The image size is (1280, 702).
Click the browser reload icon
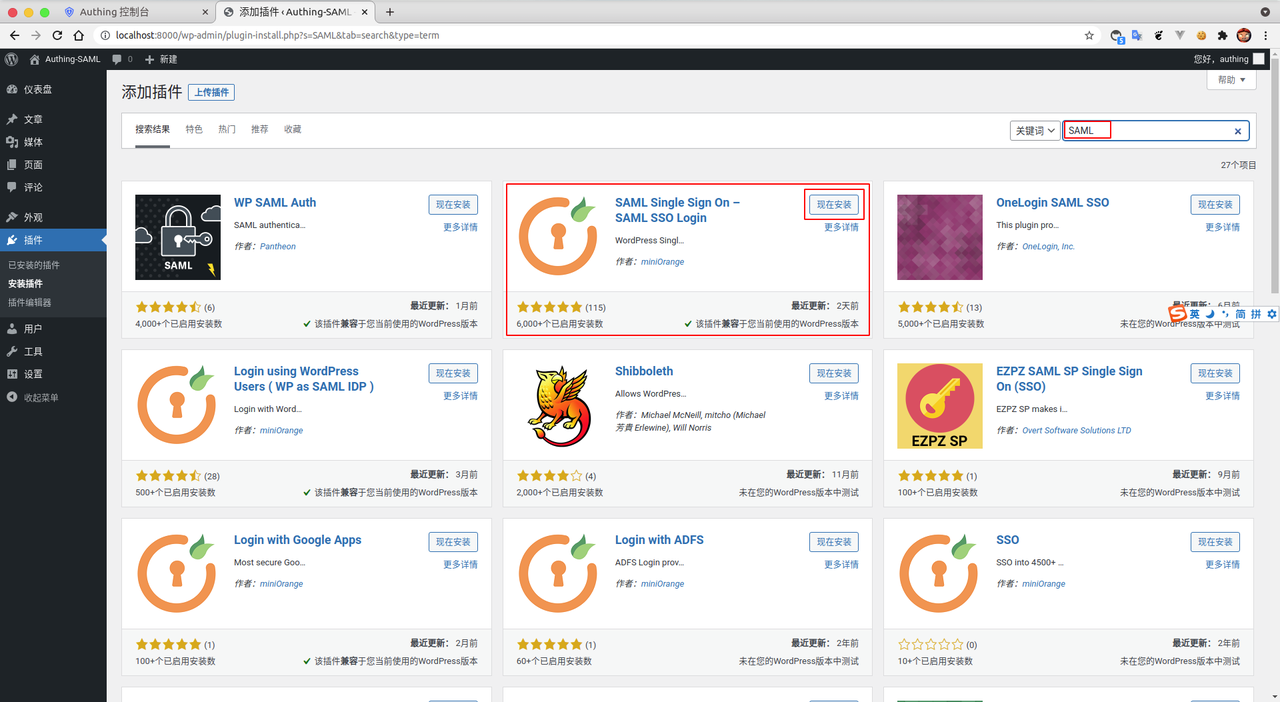59,35
